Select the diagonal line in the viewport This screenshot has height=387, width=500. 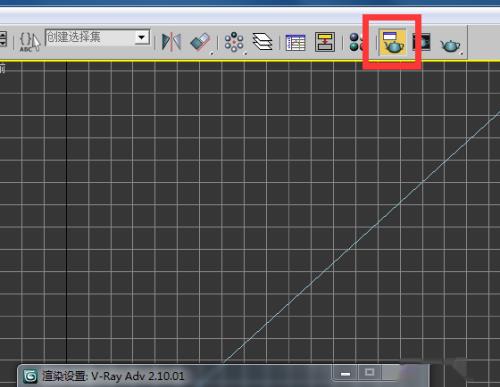coord(362,237)
